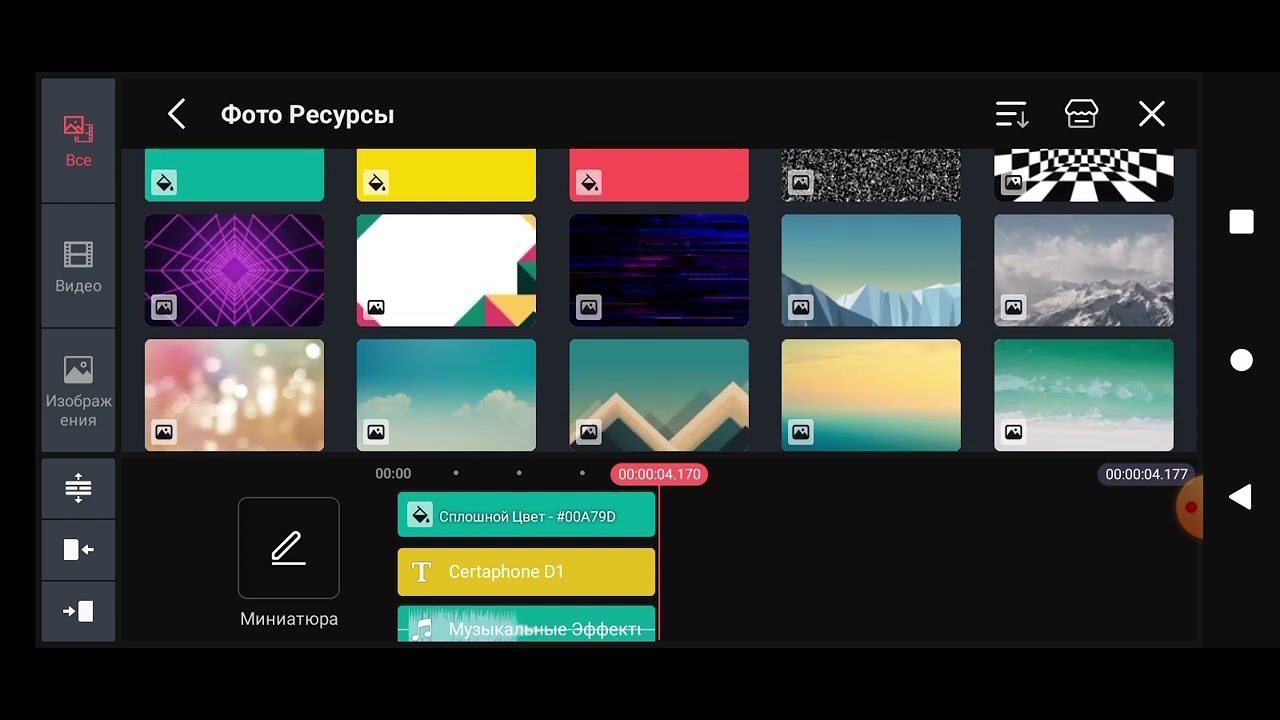Select the Музыкальные Эффекты audio track
This screenshot has width=1280, height=720.
click(527, 623)
